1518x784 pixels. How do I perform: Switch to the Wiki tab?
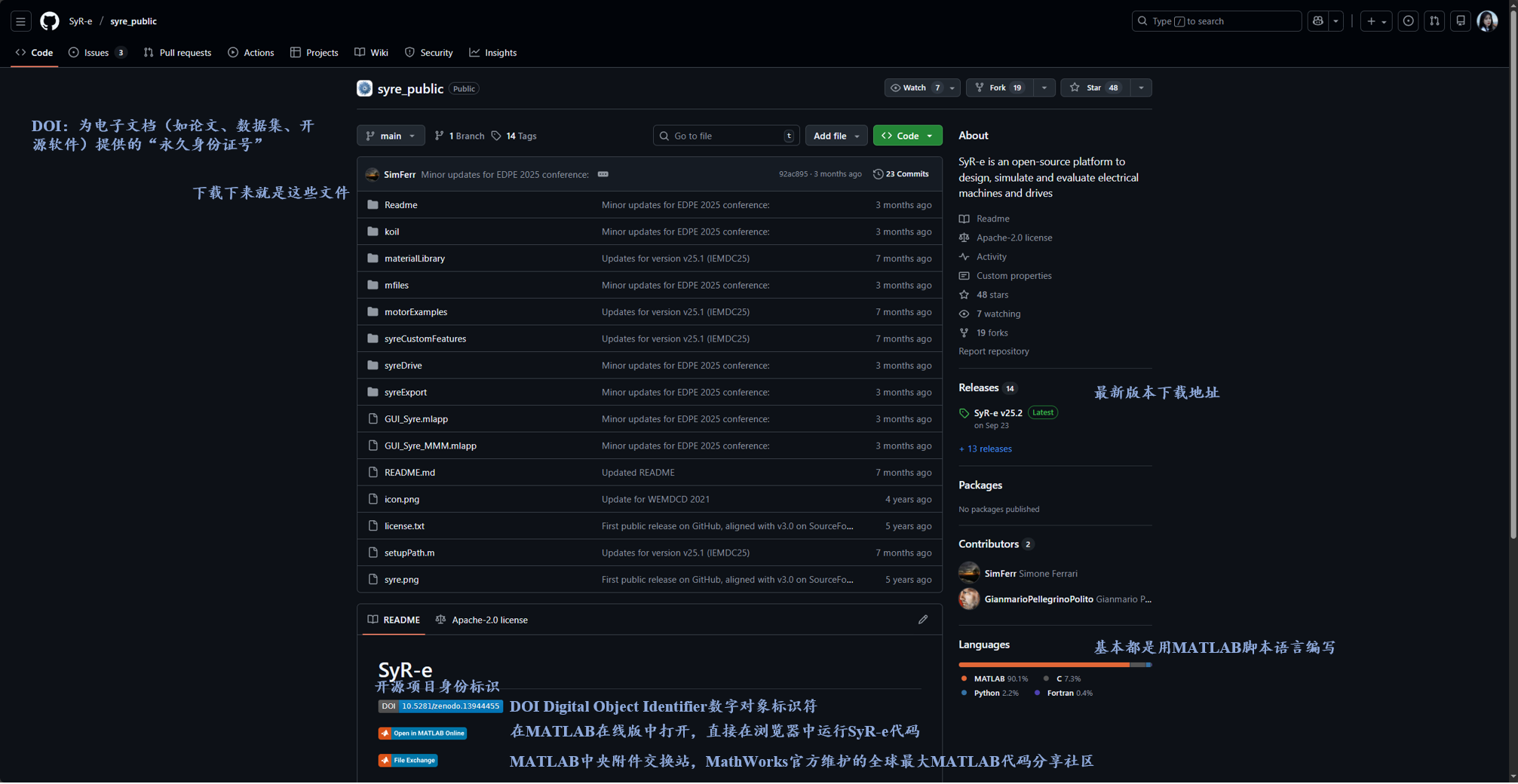pos(372,53)
